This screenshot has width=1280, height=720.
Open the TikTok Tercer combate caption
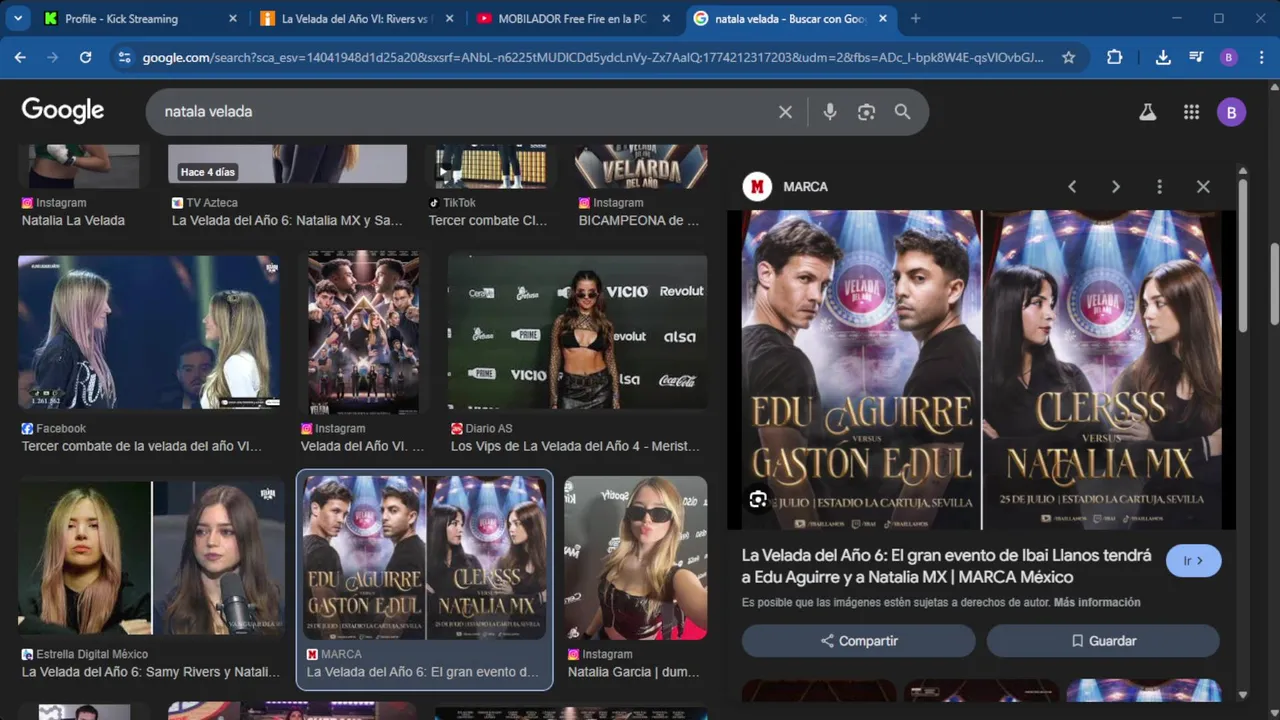click(x=488, y=221)
